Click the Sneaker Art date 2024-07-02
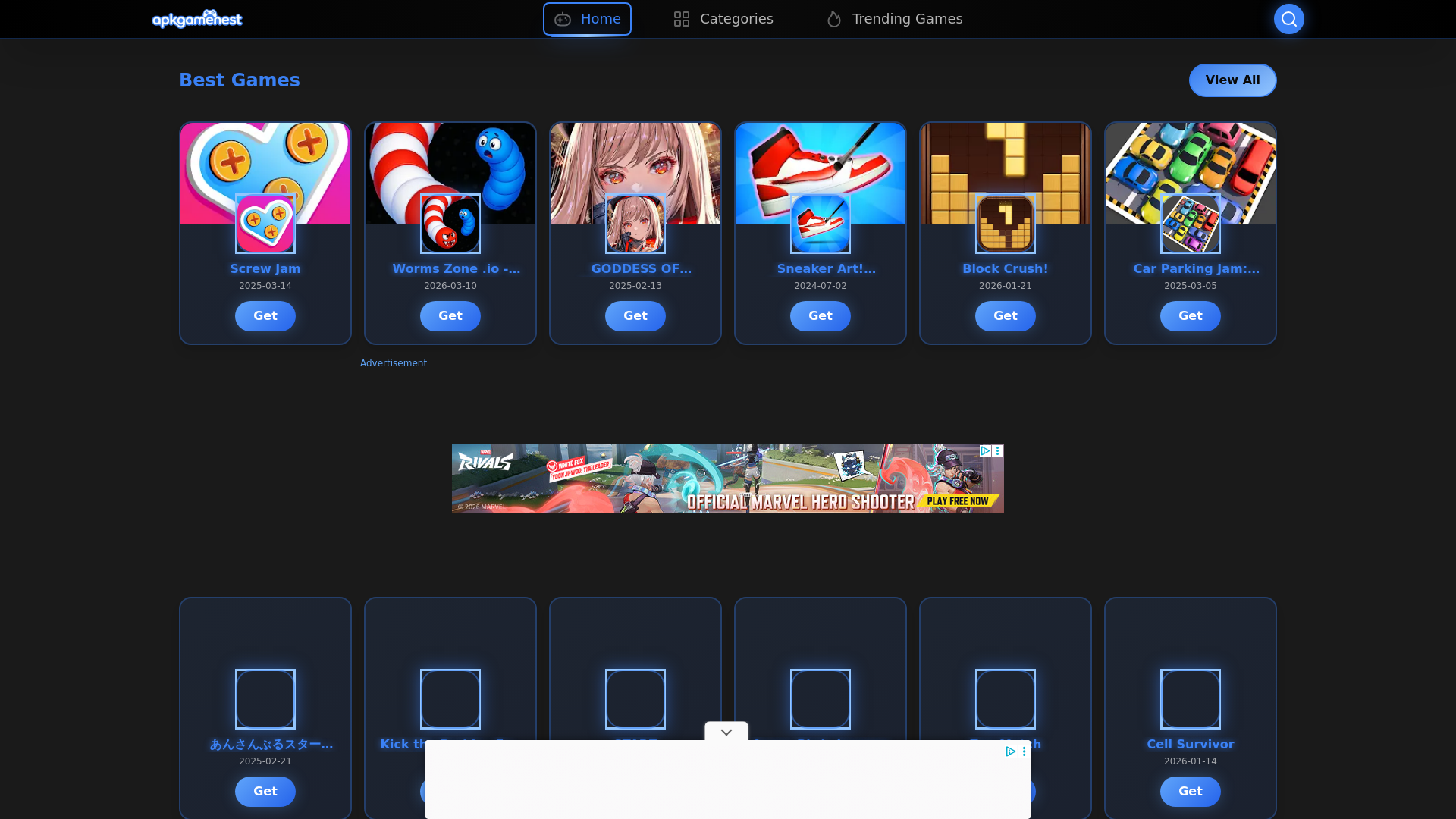 (x=821, y=286)
